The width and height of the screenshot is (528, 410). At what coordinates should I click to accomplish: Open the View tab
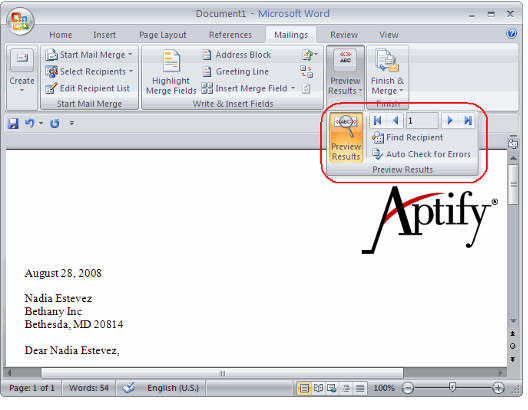tap(389, 35)
